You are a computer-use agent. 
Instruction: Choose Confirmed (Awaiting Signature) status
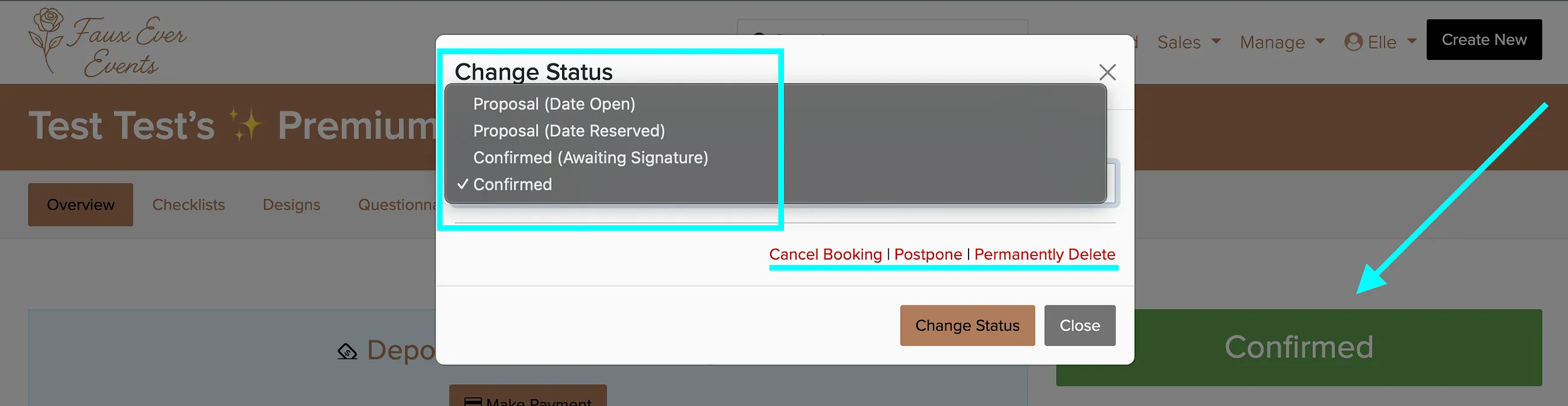775,157
